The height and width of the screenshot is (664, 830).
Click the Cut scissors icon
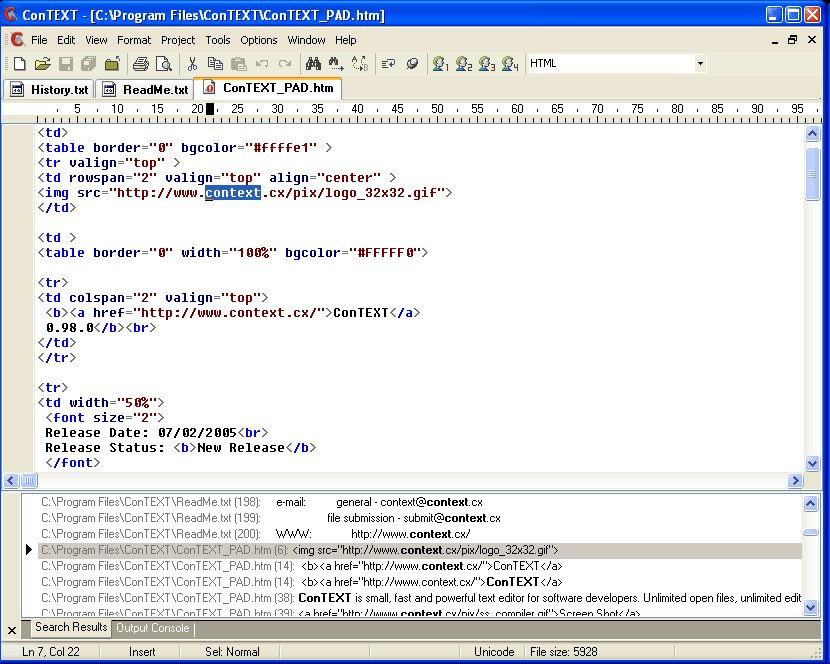(x=192, y=64)
